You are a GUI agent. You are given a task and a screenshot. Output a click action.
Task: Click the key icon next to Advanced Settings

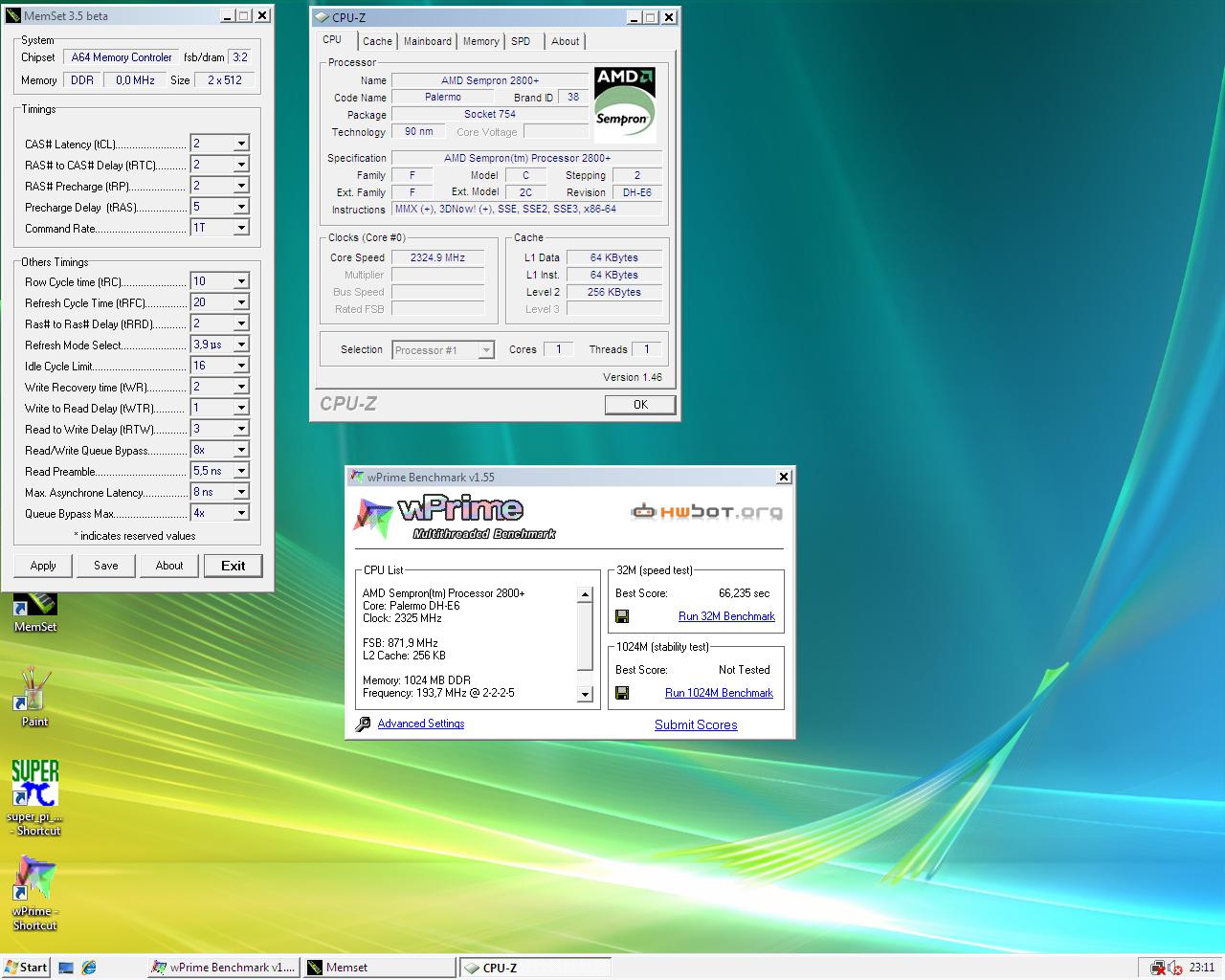tap(363, 724)
